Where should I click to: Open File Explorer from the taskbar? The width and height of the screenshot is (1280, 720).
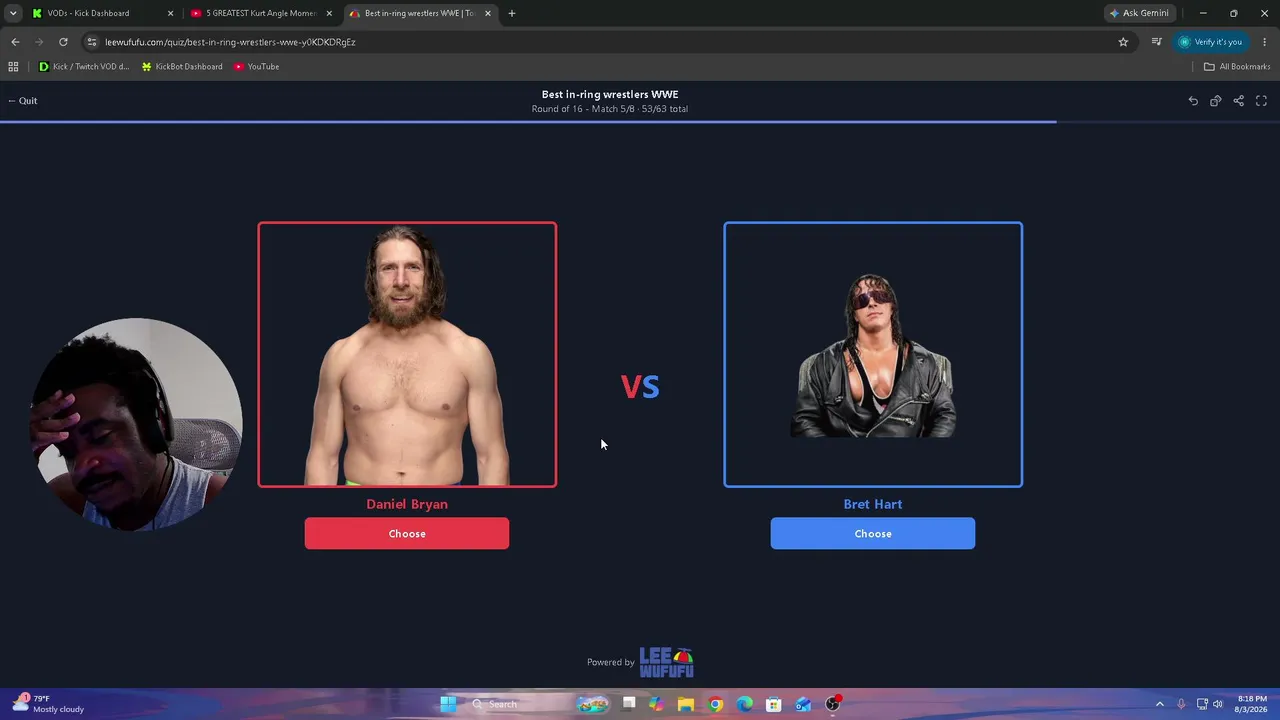tap(686, 704)
